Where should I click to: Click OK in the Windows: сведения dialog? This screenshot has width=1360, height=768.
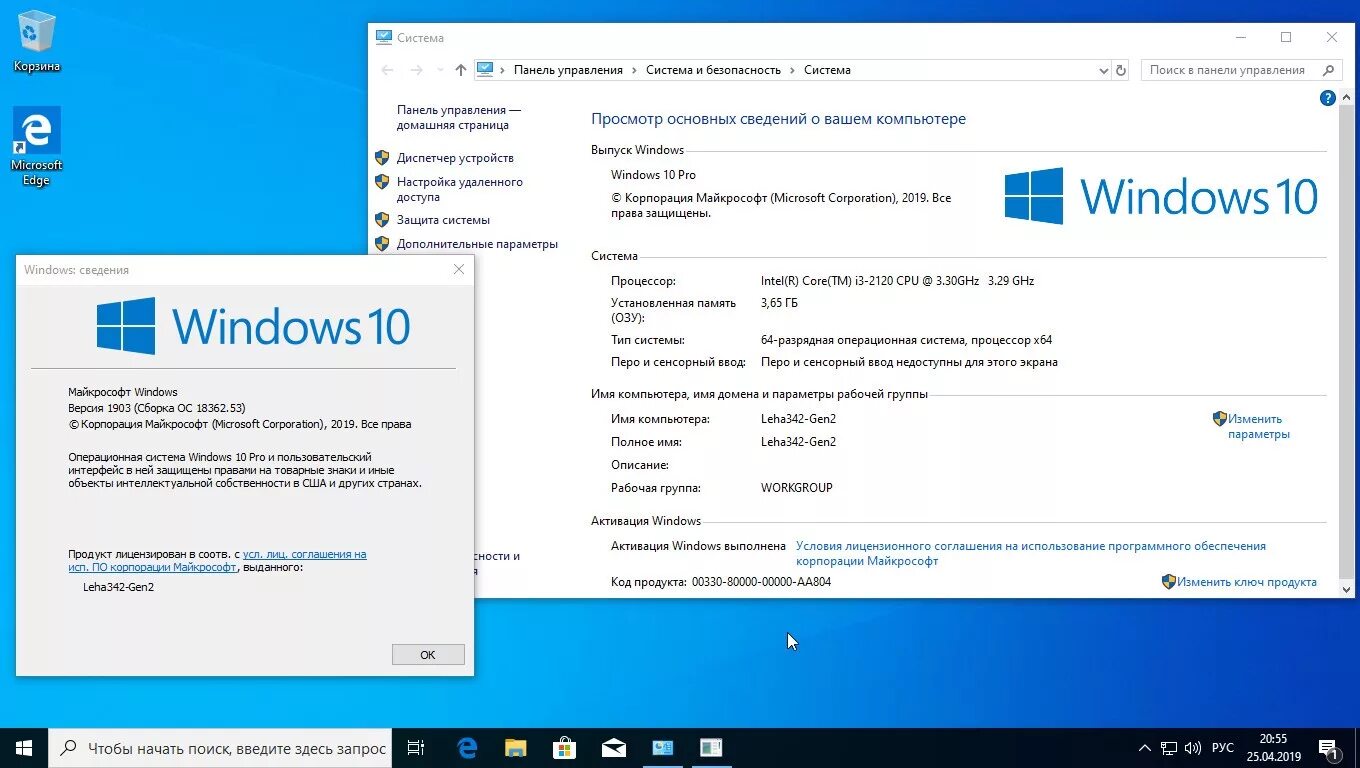tap(428, 655)
